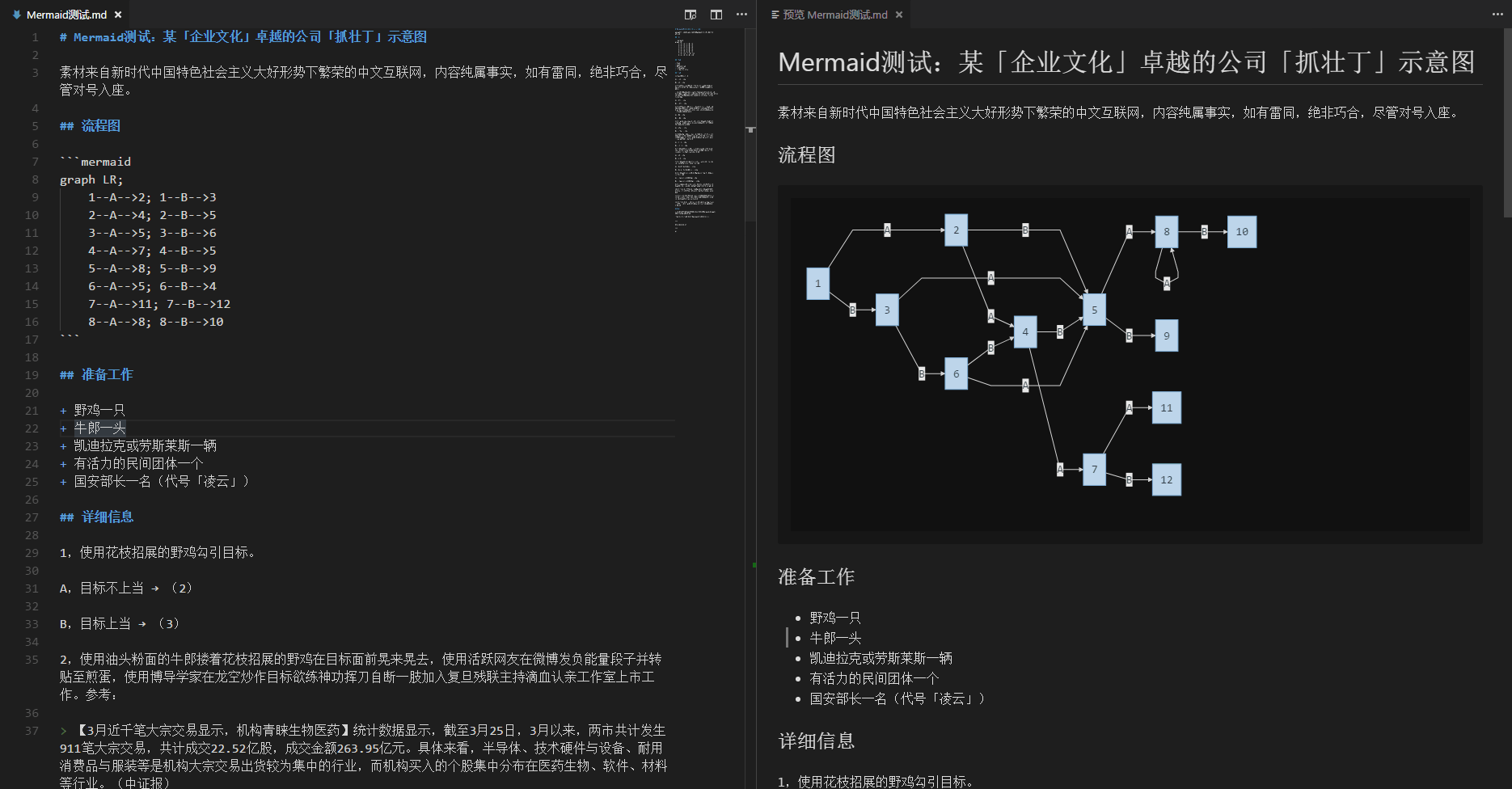Click line '1--A-->2; 1--B-->3'
Screen dimensions: 1512x789
152,197
